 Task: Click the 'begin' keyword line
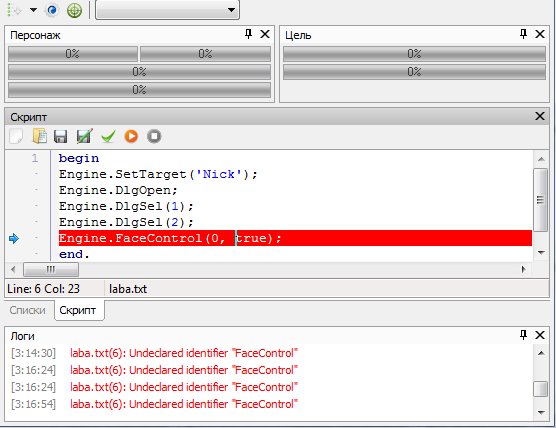point(79,158)
